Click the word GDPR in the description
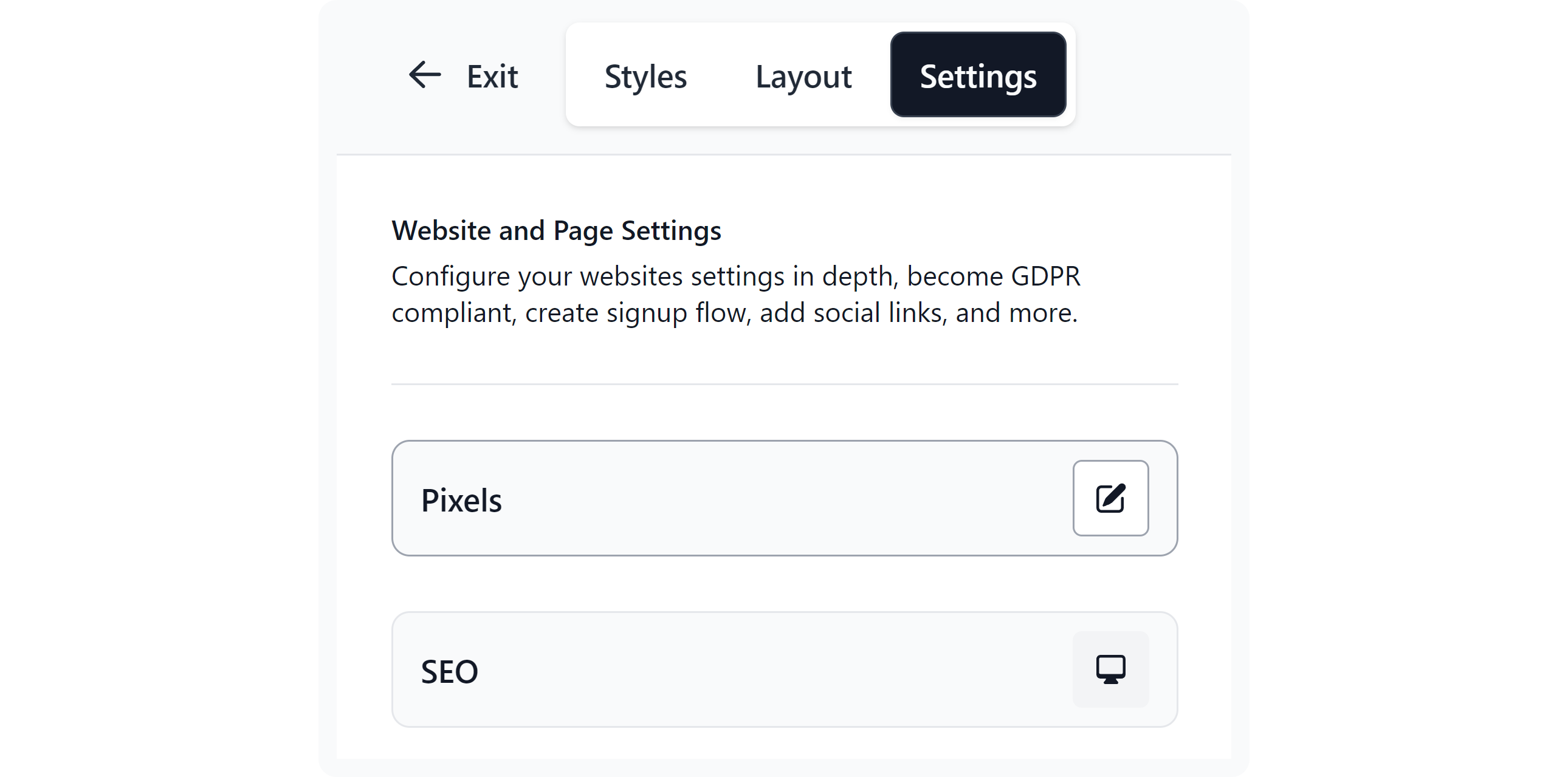Screen dimensions: 1568x777 pos(1045,276)
